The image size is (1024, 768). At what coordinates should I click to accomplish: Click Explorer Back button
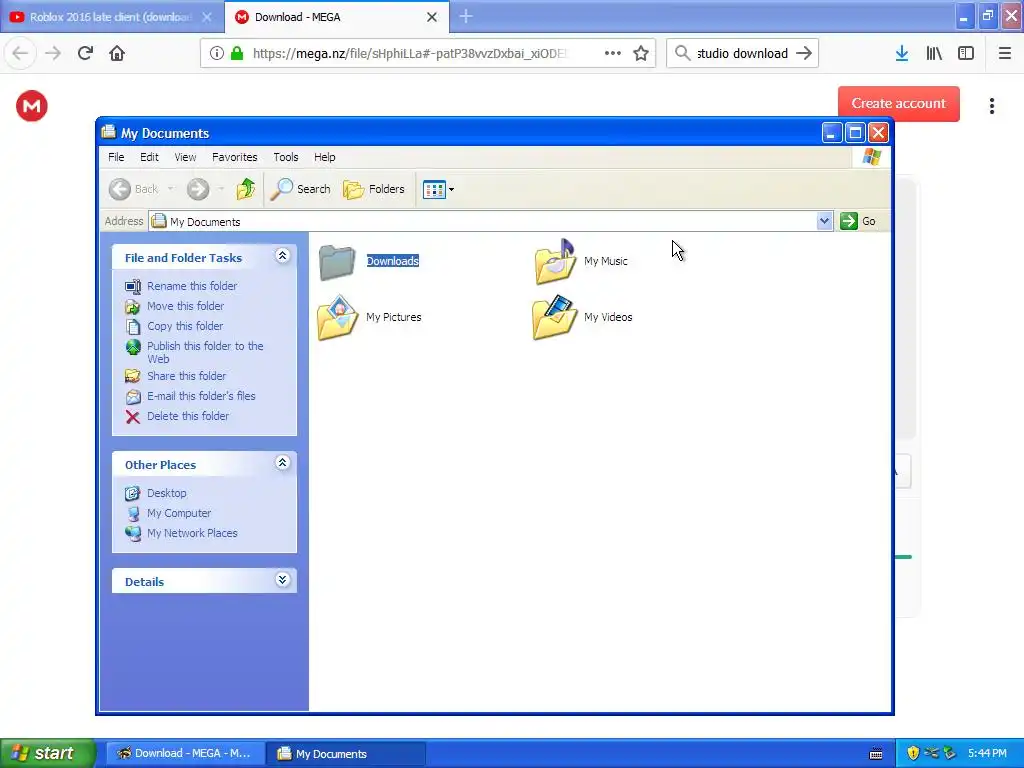coord(134,189)
